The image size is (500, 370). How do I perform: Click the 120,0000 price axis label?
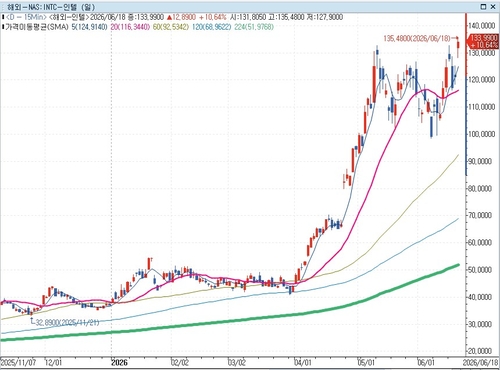pos(481,80)
